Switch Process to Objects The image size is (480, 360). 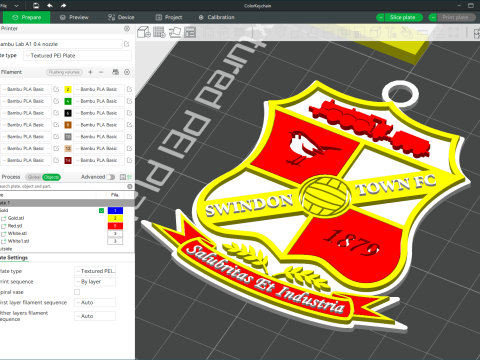tap(51, 177)
